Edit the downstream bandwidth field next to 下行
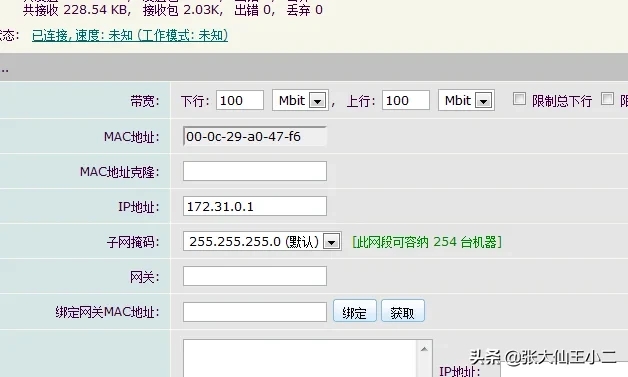This screenshot has height=377, width=628. (240, 100)
